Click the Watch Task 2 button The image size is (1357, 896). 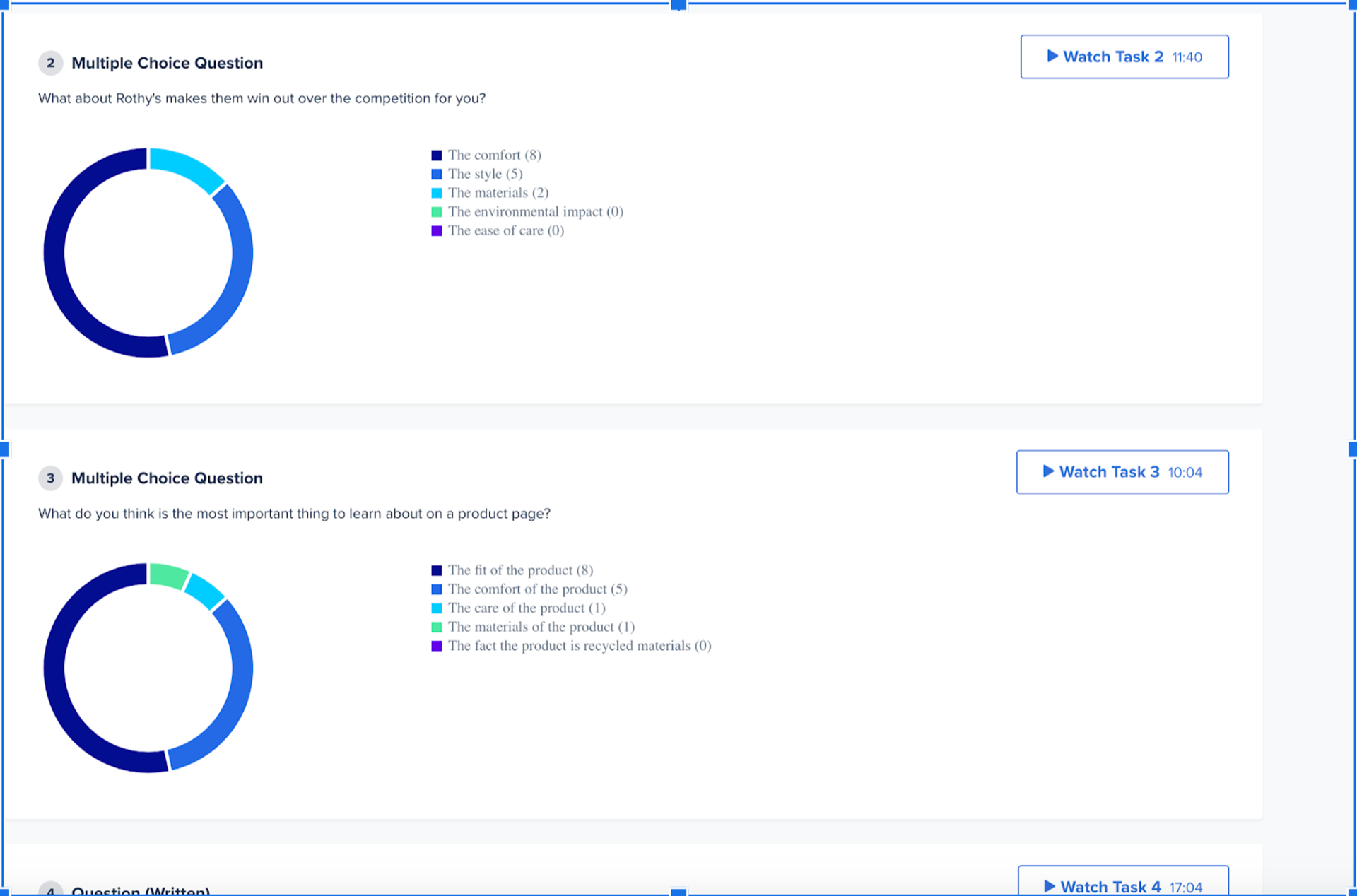pos(1124,57)
